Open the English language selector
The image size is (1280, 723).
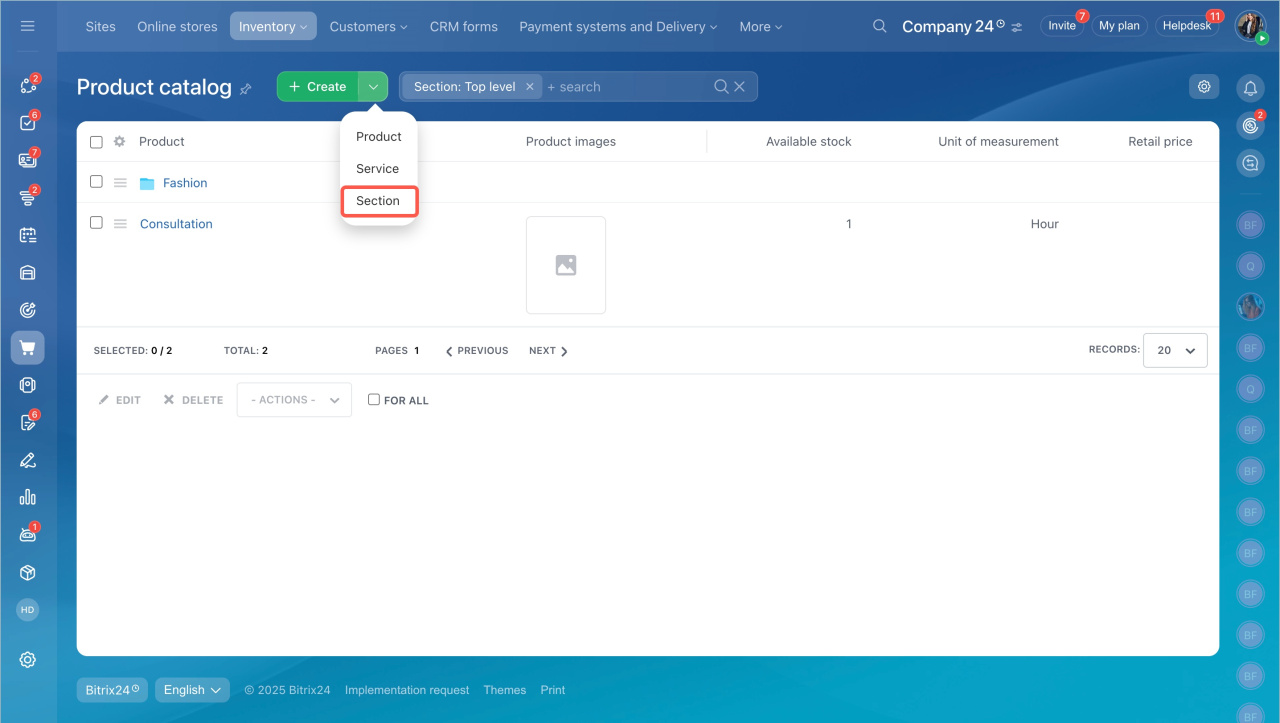[x=192, y=690]
